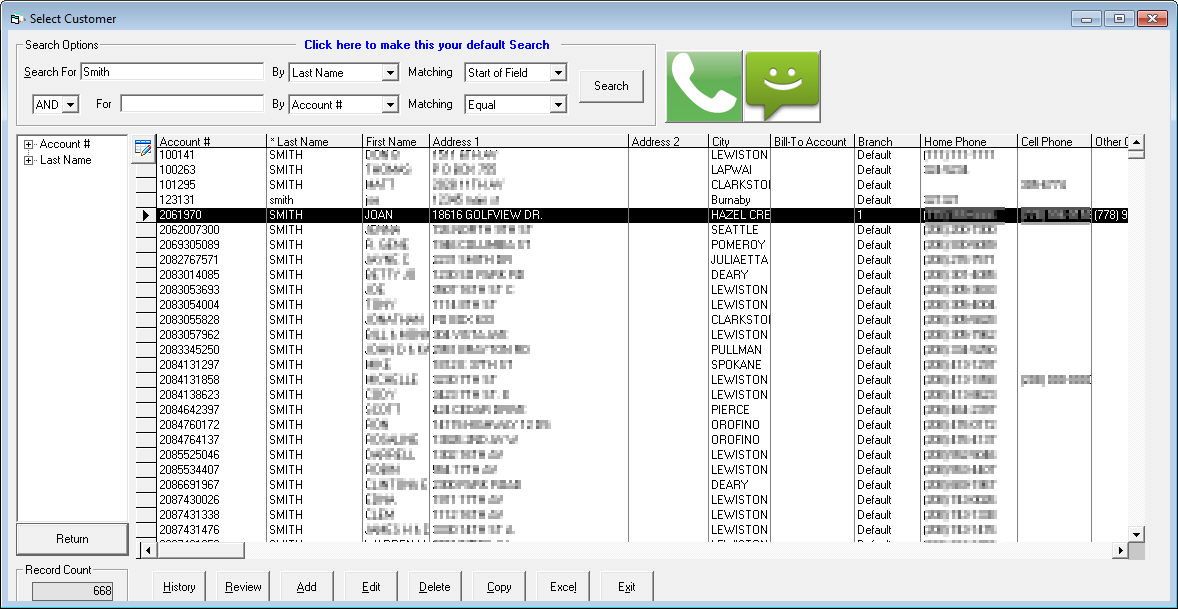Click the Address 1 column header
The image size is (1178, 609).
tap(529, 141)
